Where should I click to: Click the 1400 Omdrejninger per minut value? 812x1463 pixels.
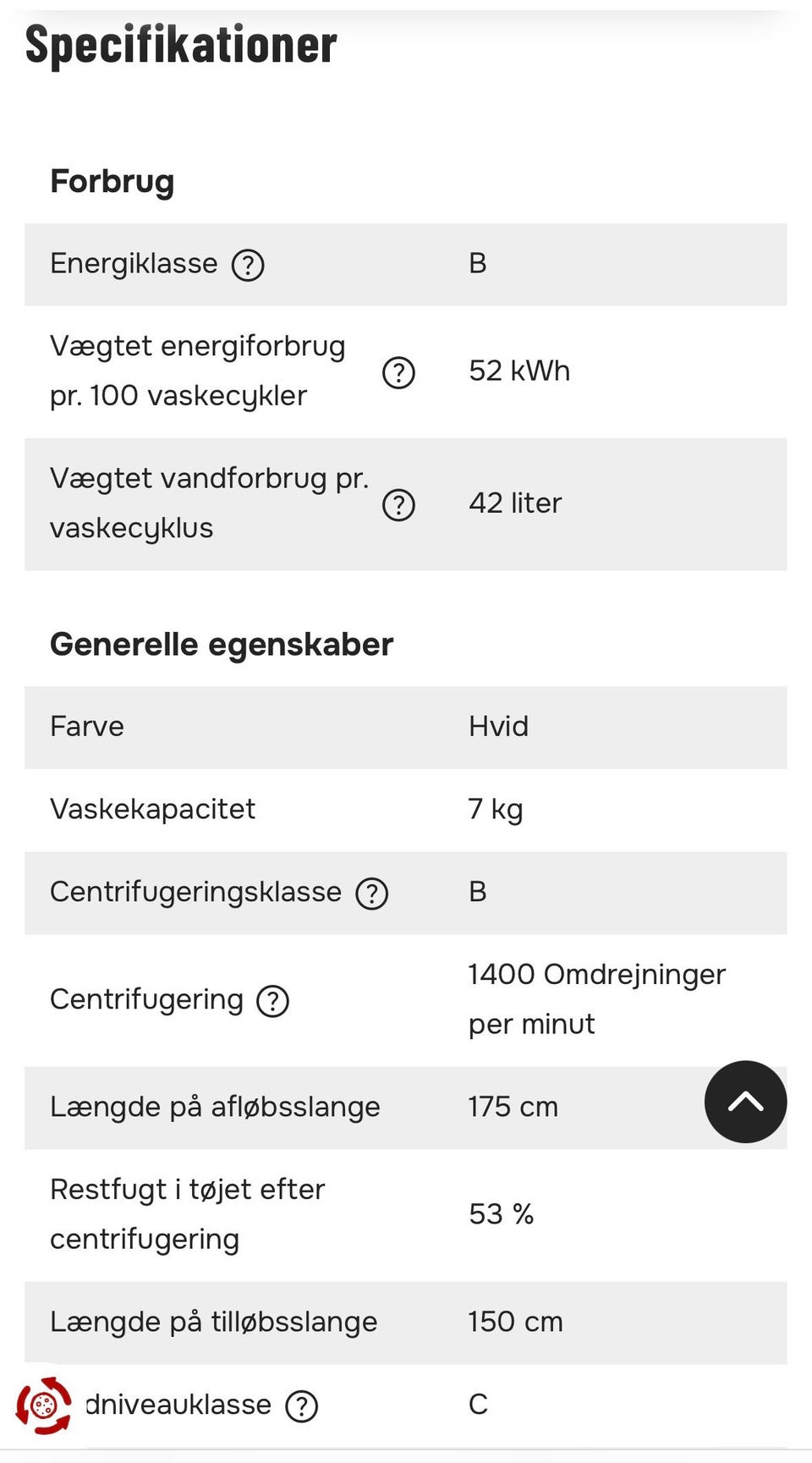click(596, 998)
